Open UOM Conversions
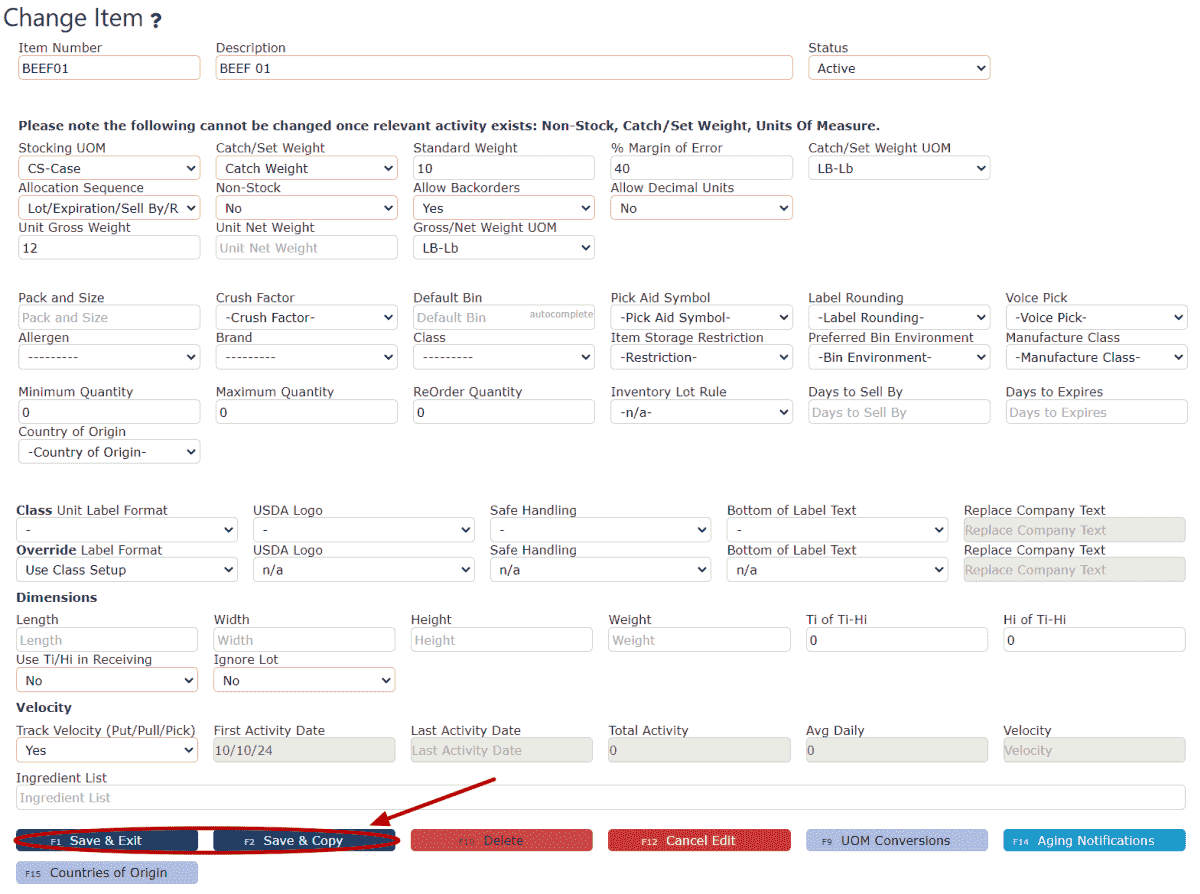Image resolution: width=1200 pixels, height=894 pixels. point(896,841)
